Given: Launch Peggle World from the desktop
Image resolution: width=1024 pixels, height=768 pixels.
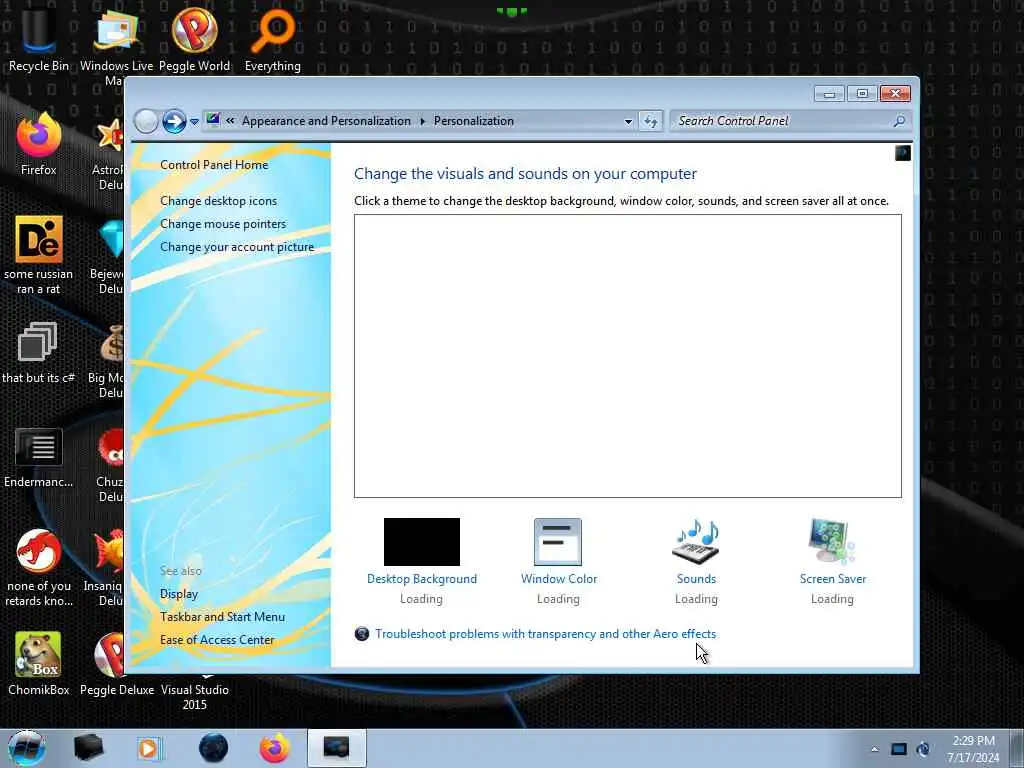Looking at the screenshot, I should tap(194, 38).
